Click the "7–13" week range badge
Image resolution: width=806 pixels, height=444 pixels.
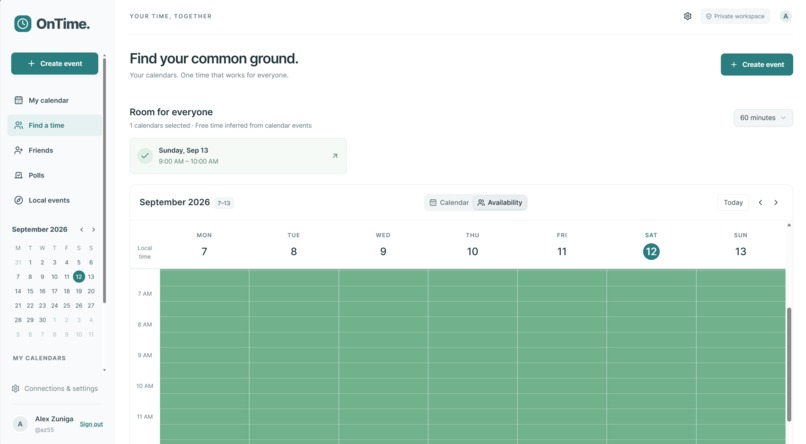[224, 203]
